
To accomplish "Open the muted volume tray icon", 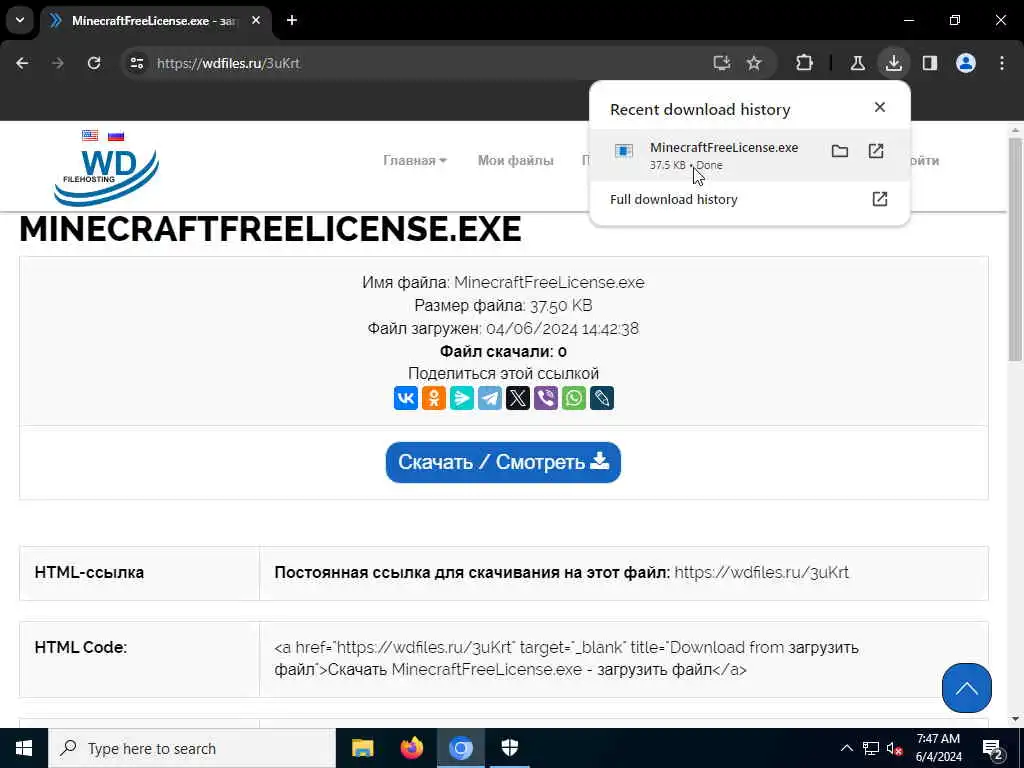I will (x=895, y=749).
